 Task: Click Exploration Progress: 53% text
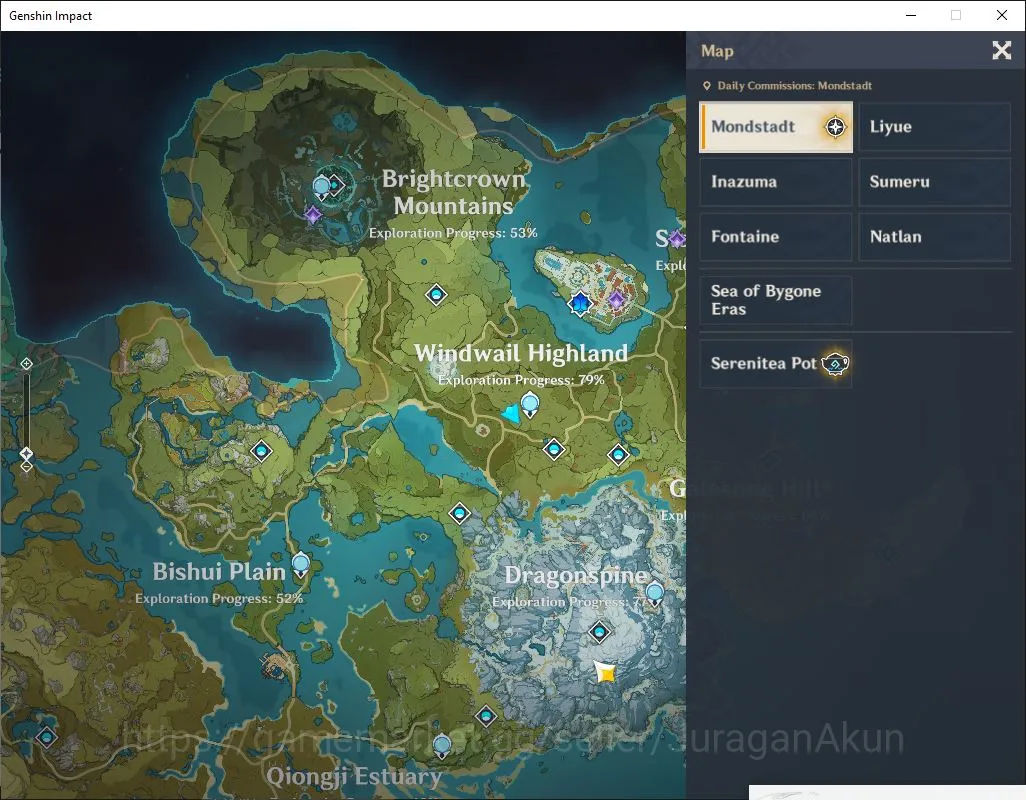pos(453,233)
